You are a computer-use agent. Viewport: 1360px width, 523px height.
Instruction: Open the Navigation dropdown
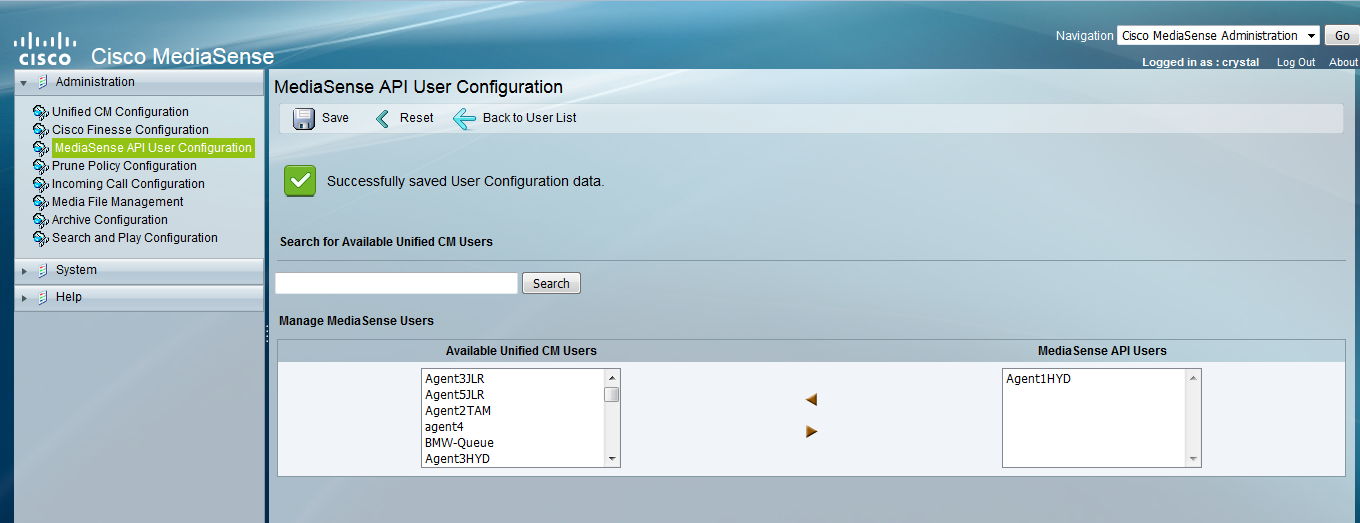click(1217, 36)
